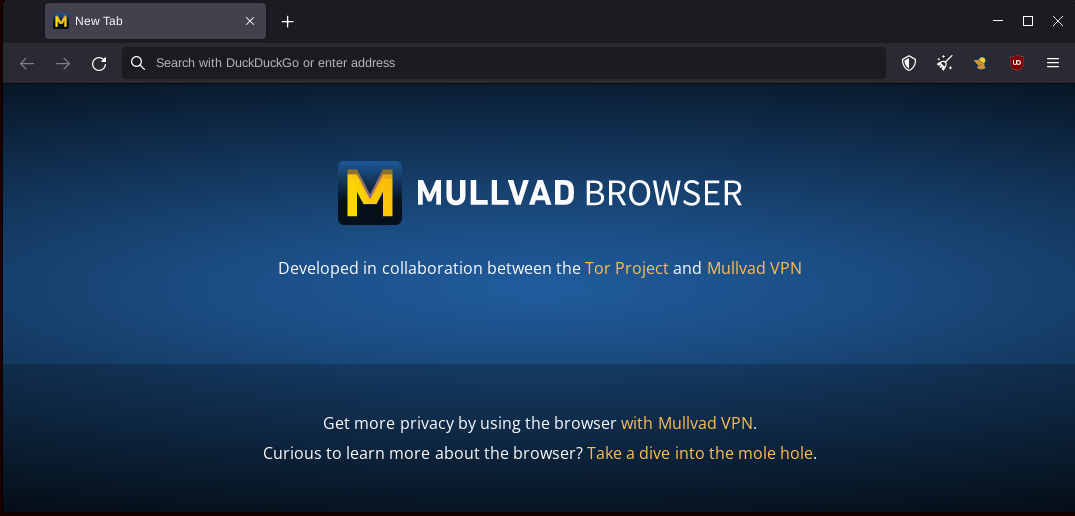Open the hamburger application menu
The image size is (1075, 516).
[x=1053, y=63]
